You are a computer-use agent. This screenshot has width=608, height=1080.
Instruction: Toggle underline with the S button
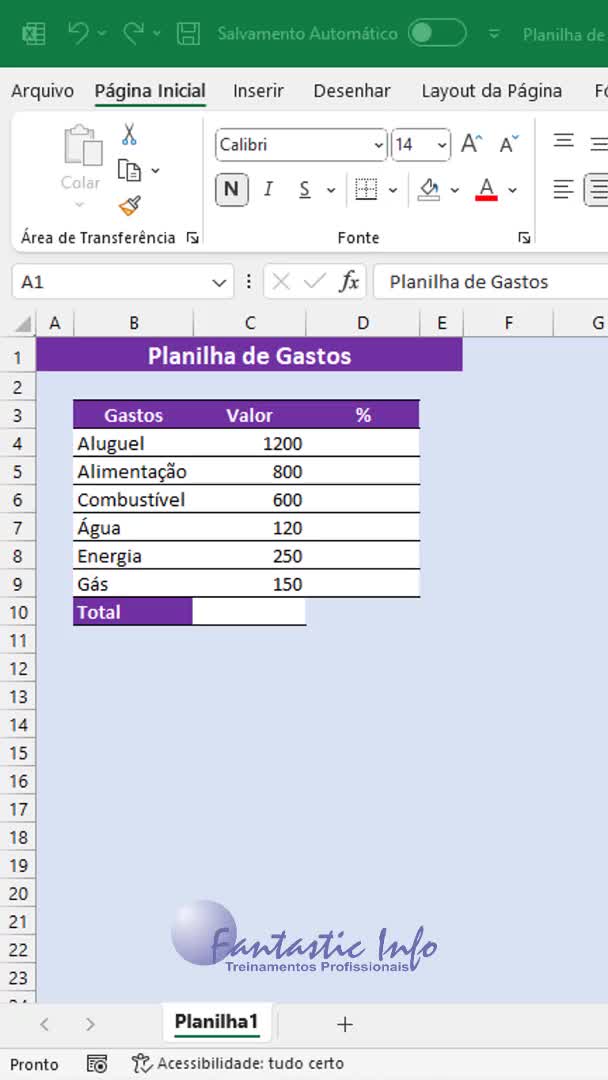[x=305, y=189]
